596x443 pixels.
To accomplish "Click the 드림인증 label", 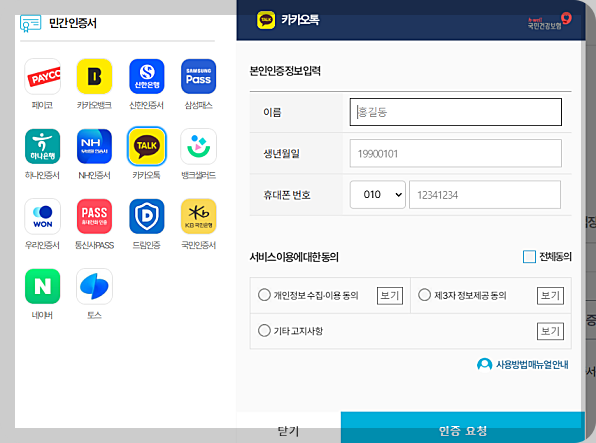I will pyautogui.click(x=147, y=245).
